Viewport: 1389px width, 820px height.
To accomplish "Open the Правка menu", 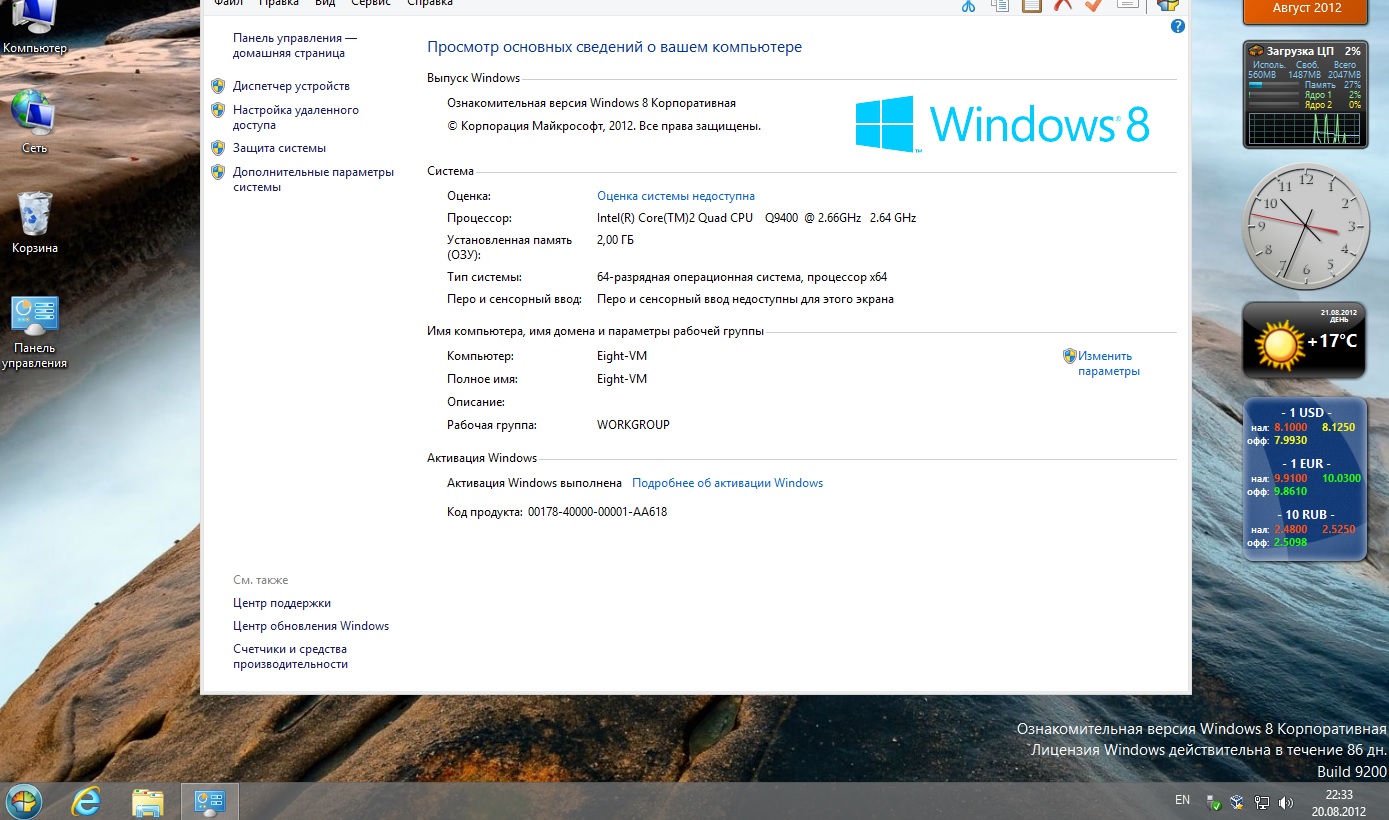I will click(279, 3).
